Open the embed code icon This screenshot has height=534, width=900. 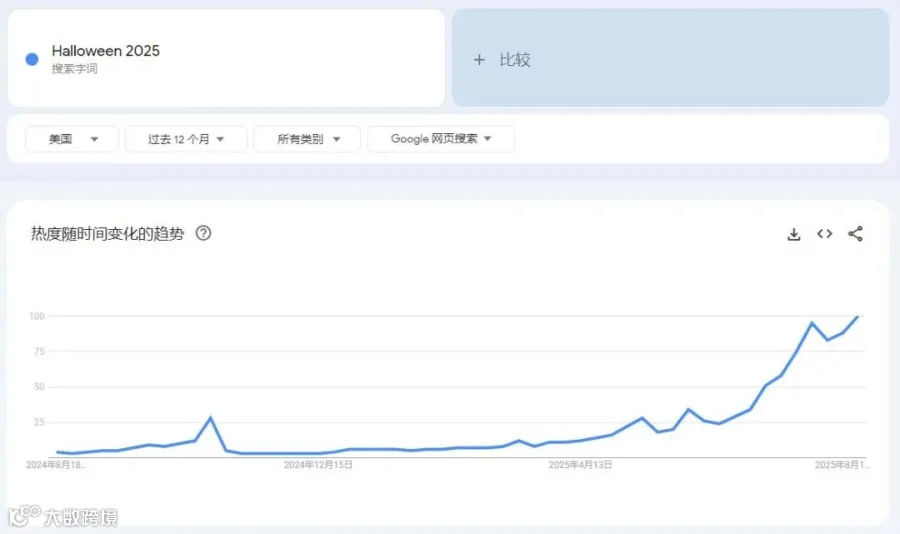[x=825, y=234]
